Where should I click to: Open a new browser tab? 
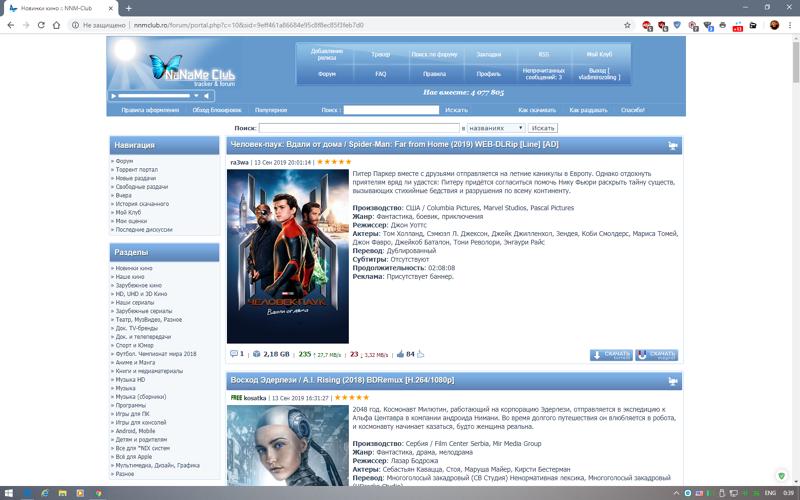point(129,8)
